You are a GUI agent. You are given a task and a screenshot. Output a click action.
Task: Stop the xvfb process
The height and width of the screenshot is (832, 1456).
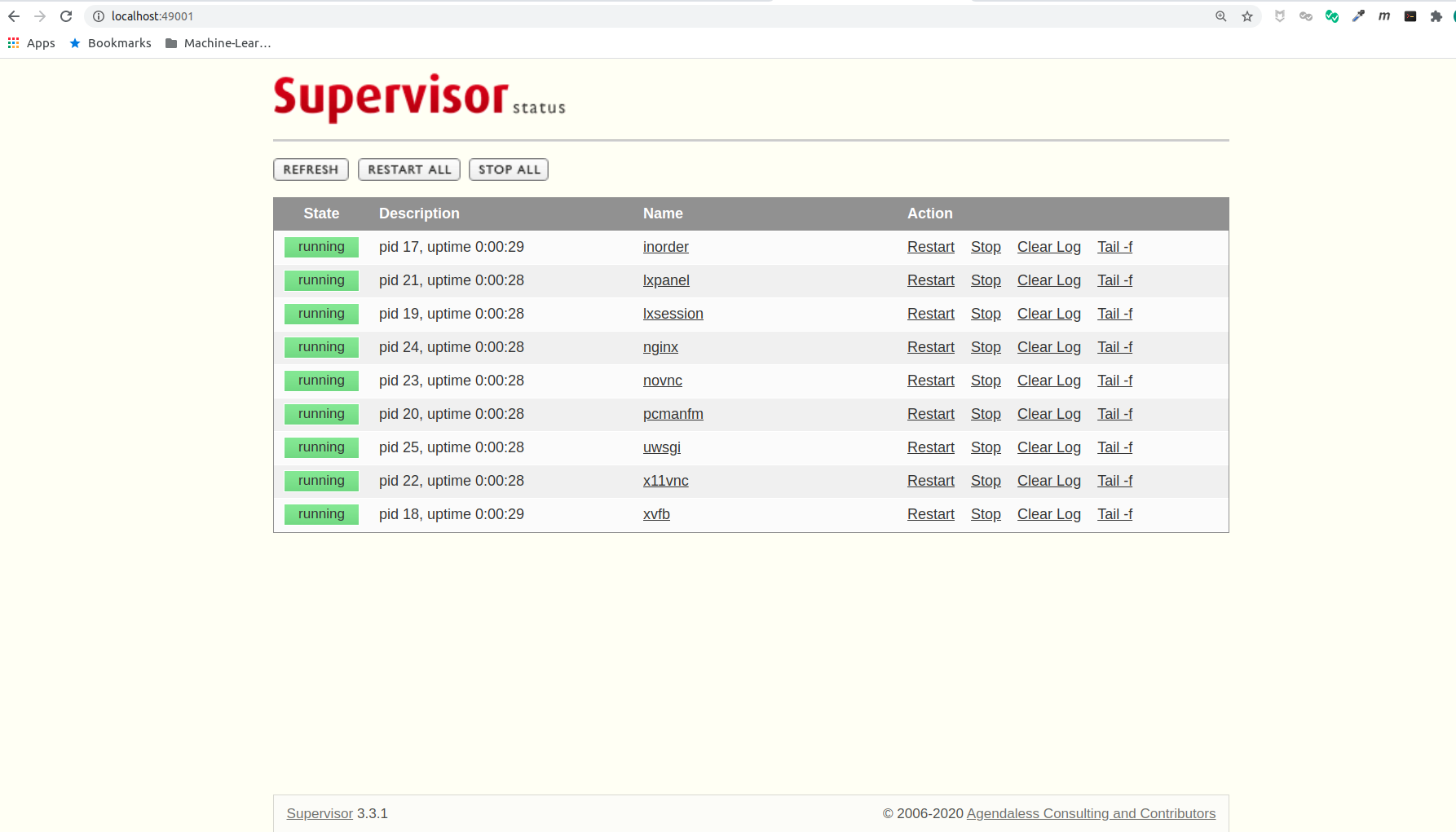986,514
